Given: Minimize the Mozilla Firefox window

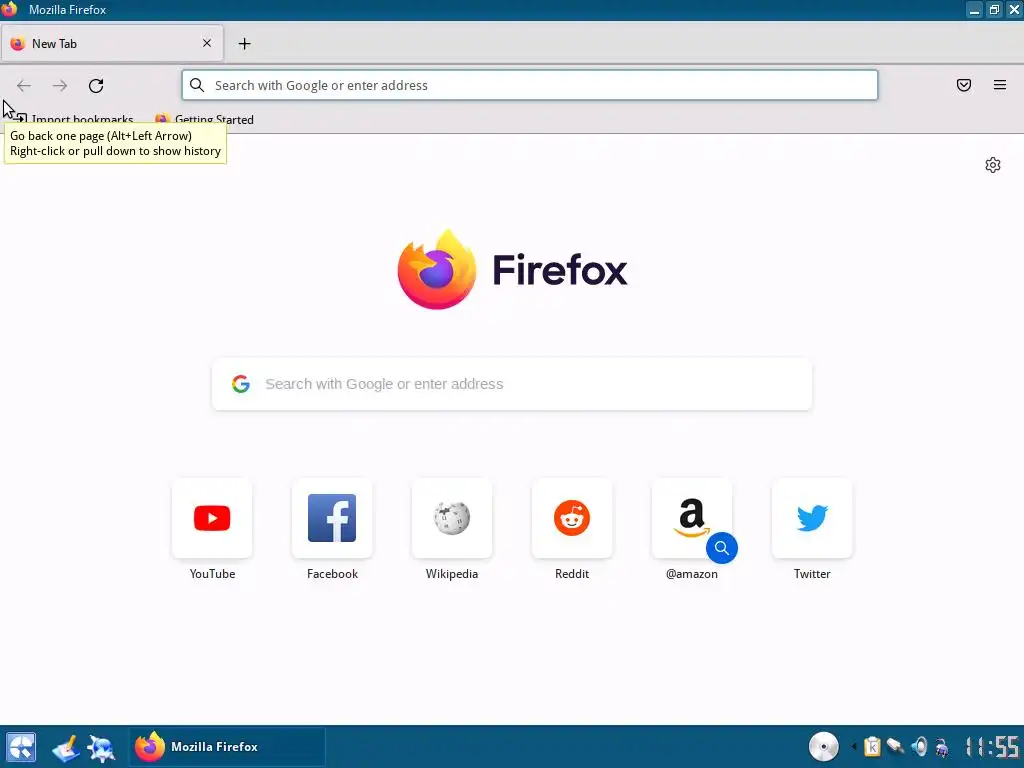Looking at the screenshot, I should (974, 10).
